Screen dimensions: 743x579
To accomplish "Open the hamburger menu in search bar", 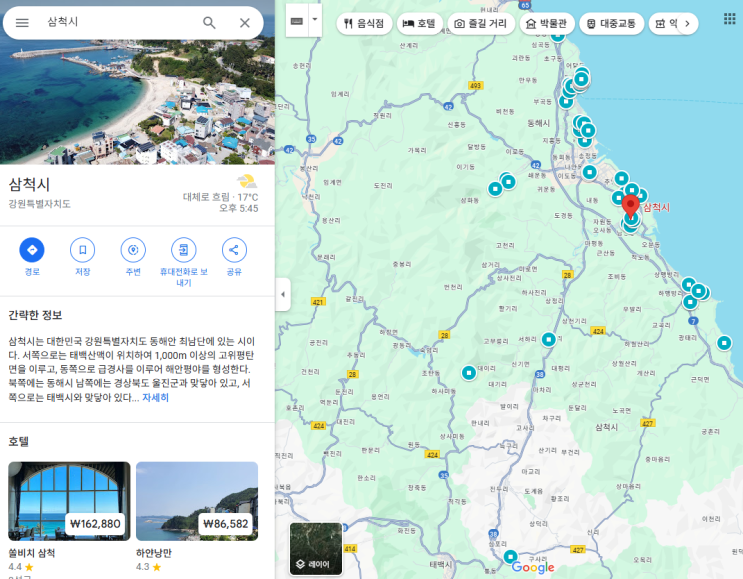I will click(x=22, y=23).
